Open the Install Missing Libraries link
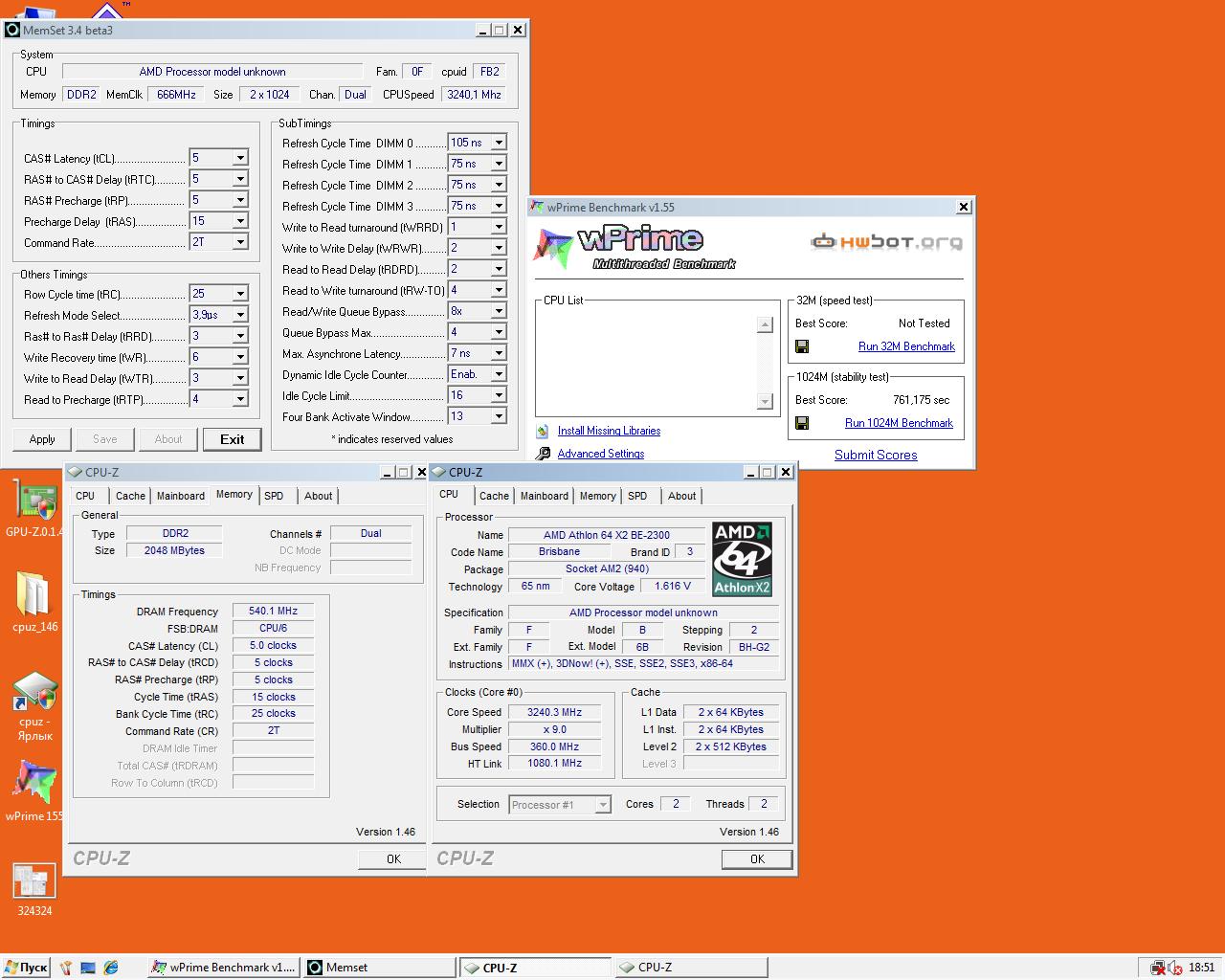The image size is (1225, 980). 609,431
